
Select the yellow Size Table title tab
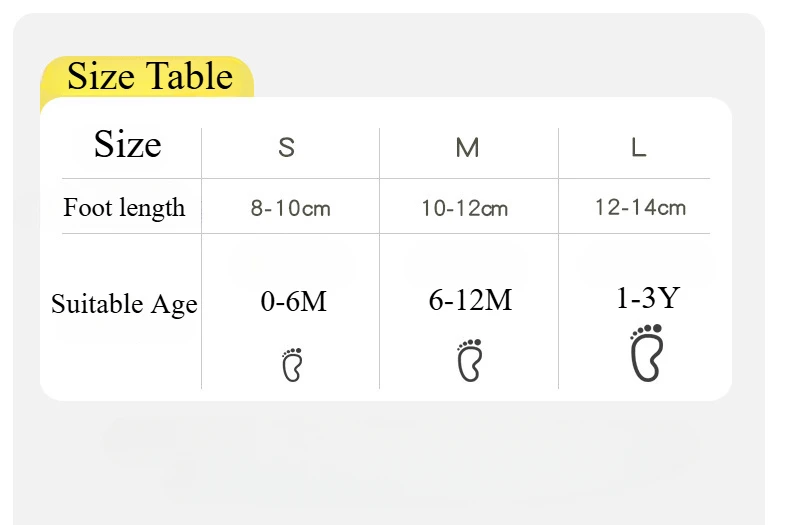(148, 77)
